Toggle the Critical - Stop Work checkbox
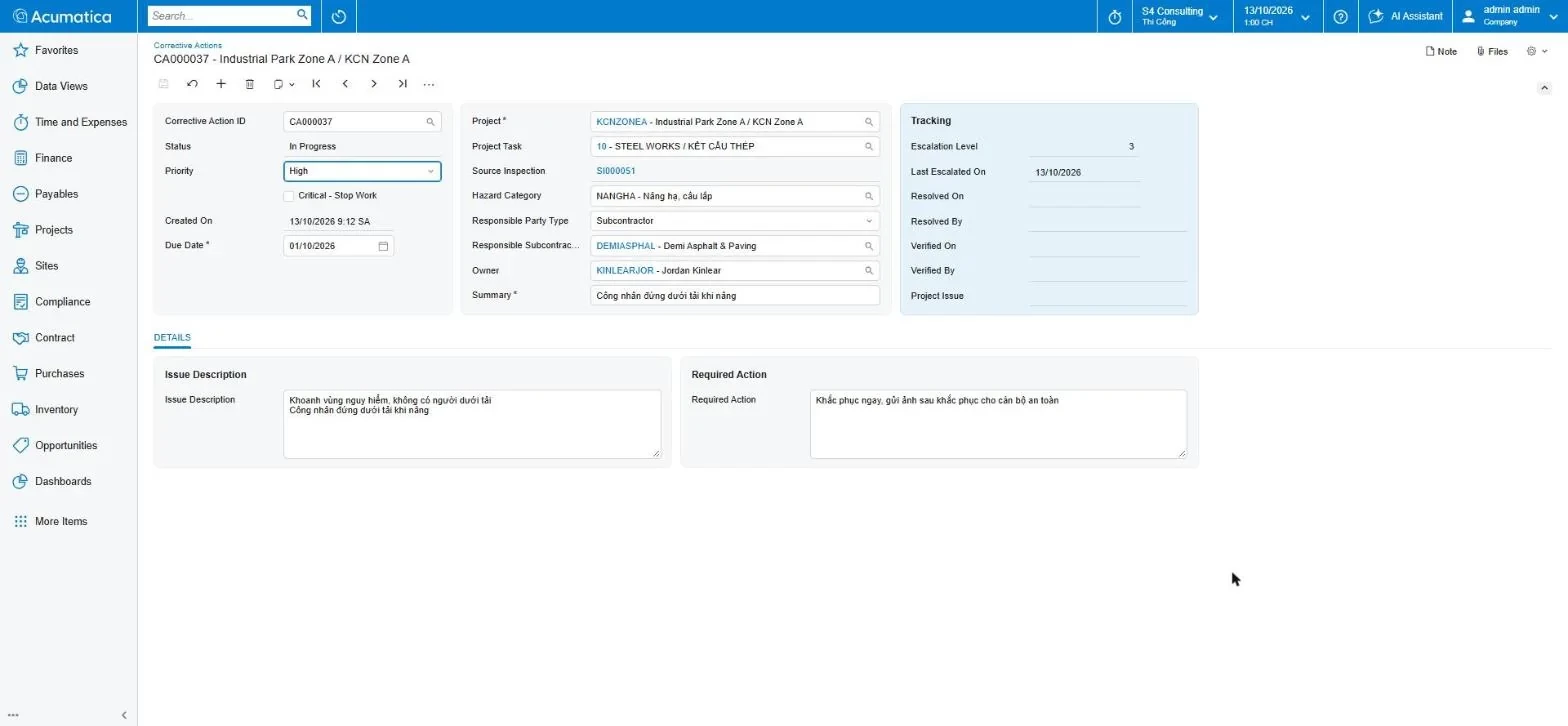The height and width of the screenshot is (726, 1568). pyautogui.click(x=289, y=196)
